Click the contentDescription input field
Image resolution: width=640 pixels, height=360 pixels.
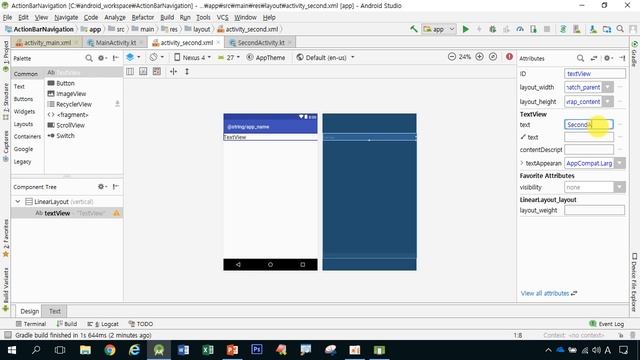click(x=589, y=150)
